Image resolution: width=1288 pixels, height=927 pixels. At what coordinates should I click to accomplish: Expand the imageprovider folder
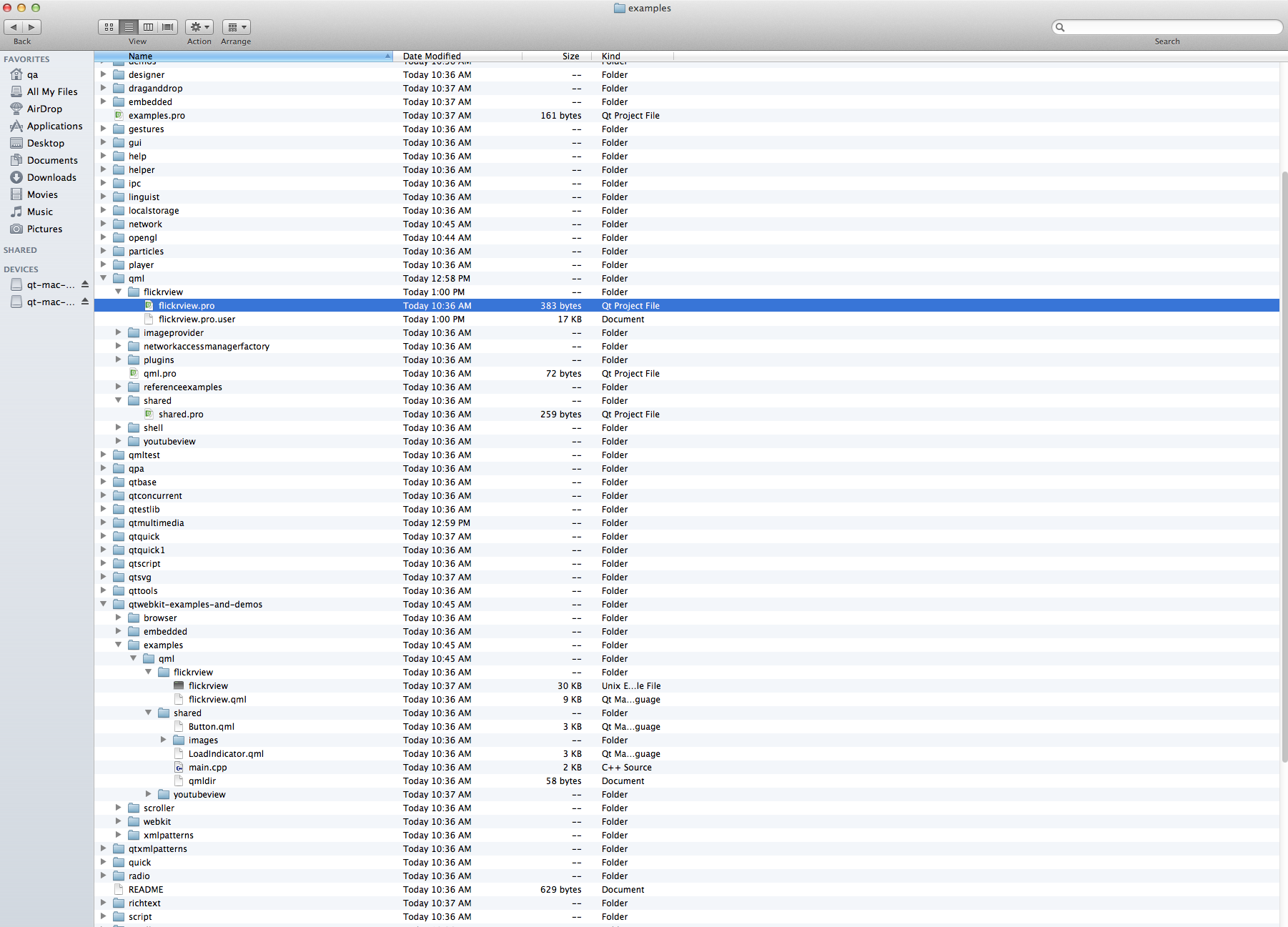pos(119,332)
